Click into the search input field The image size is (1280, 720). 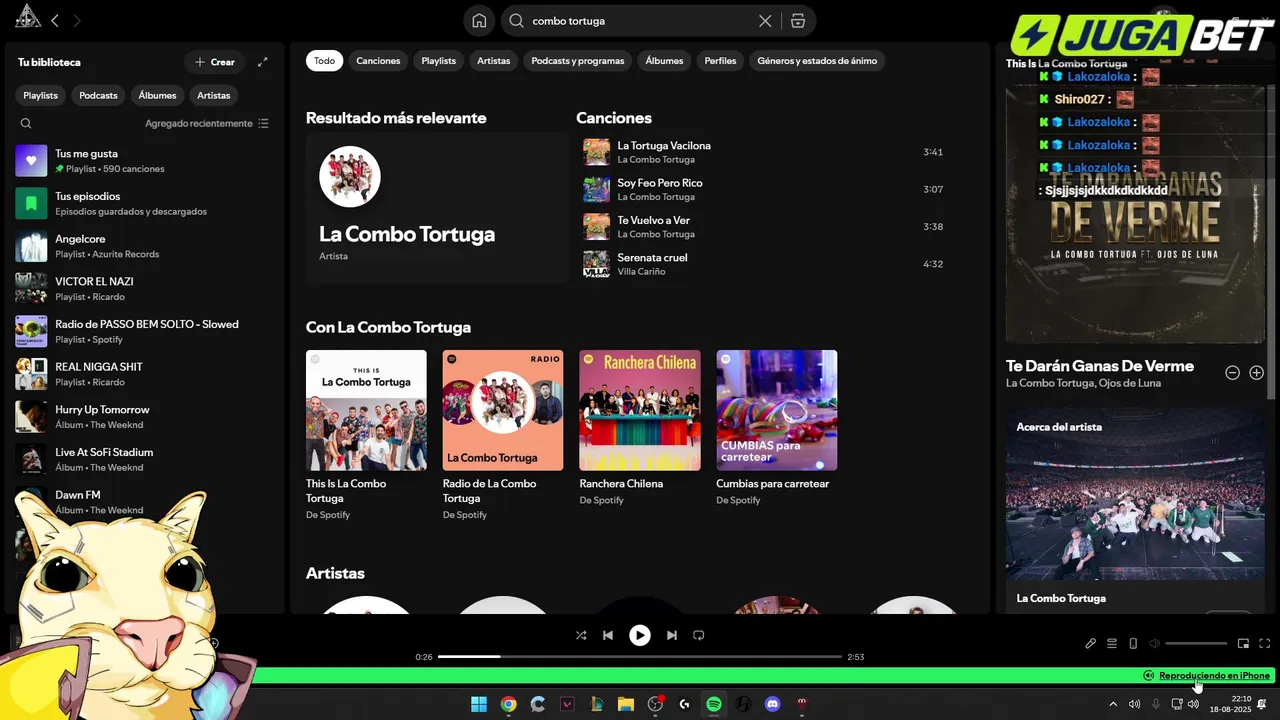(x=640, y=21)
